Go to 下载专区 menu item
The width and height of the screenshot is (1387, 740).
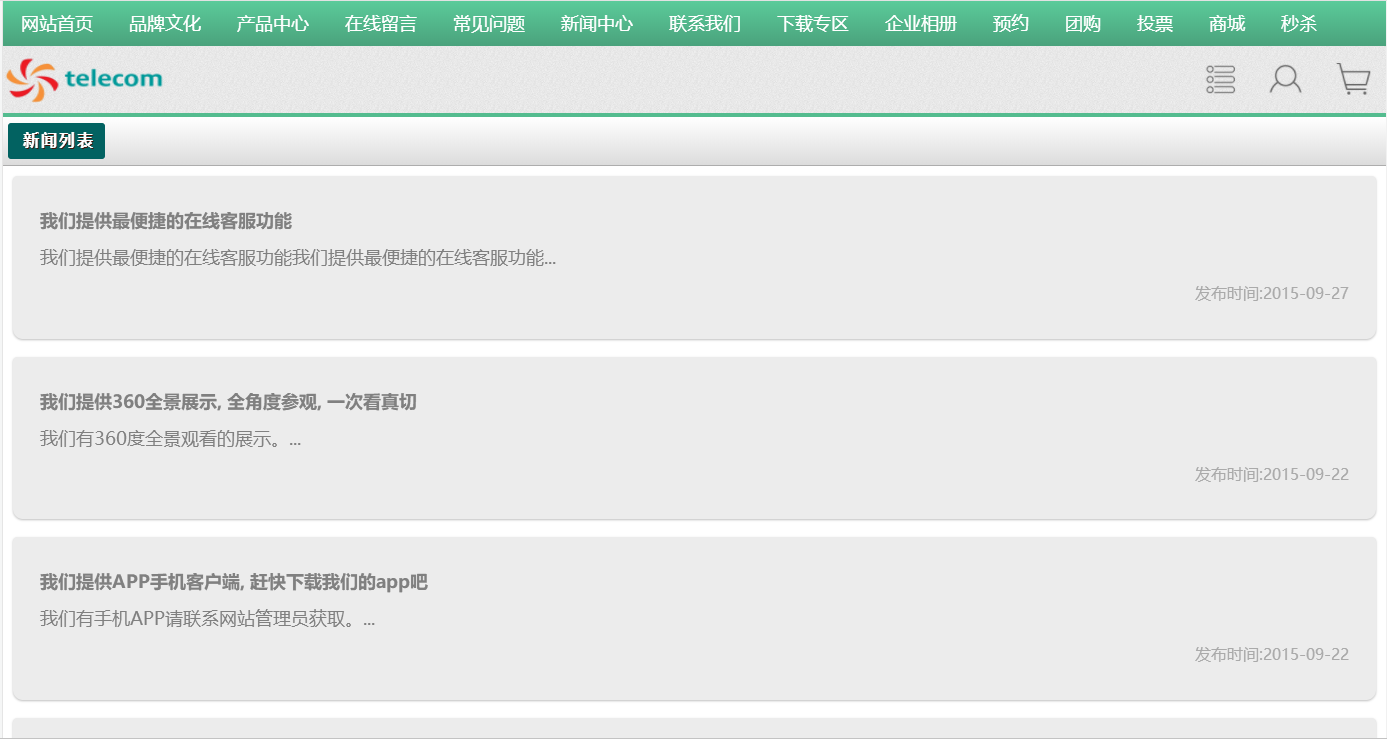pyautogui.click(x=813, y=24)
